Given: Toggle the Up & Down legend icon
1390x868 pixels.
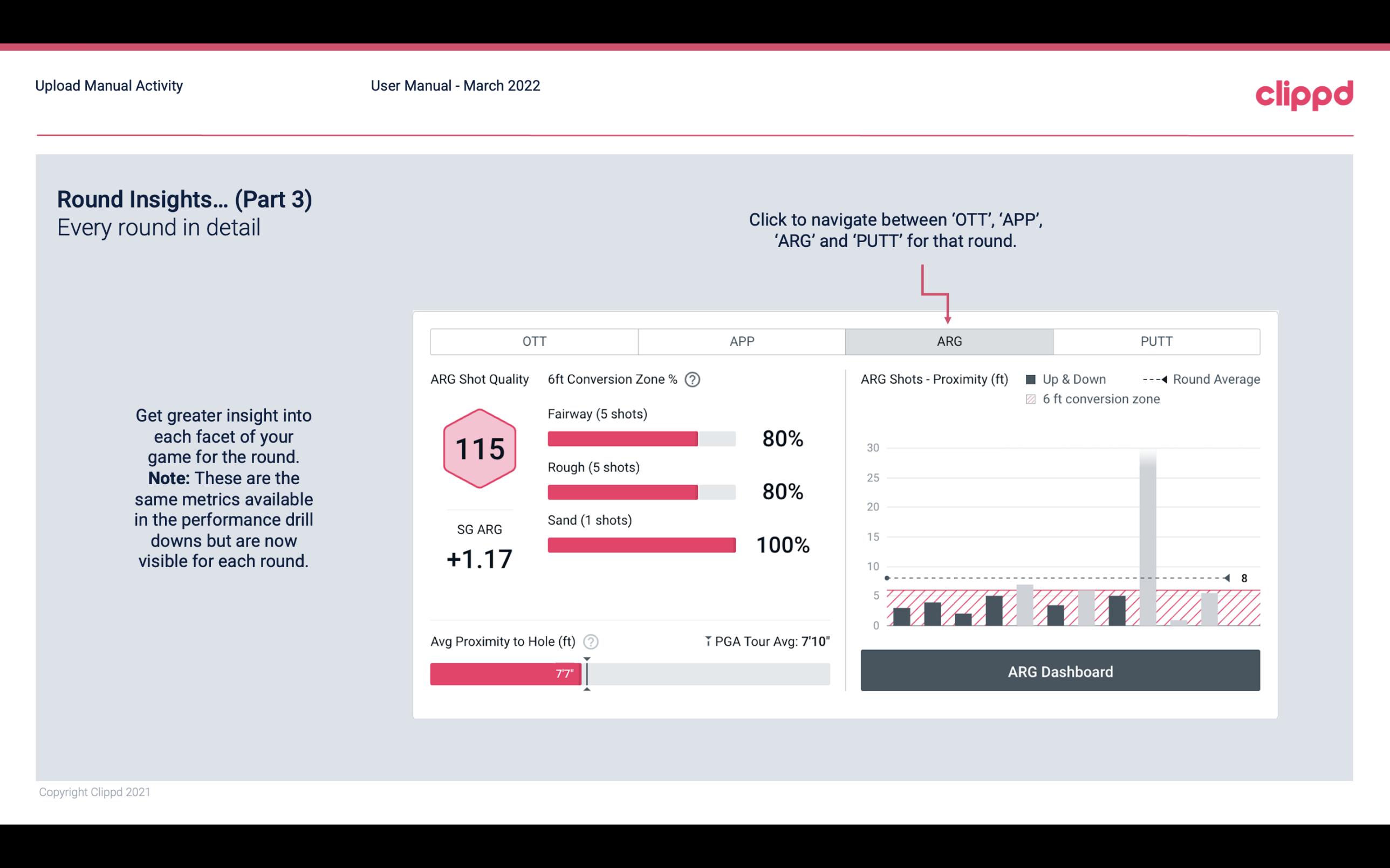Looking at the screenshot, I should [x=1033, y=379].
